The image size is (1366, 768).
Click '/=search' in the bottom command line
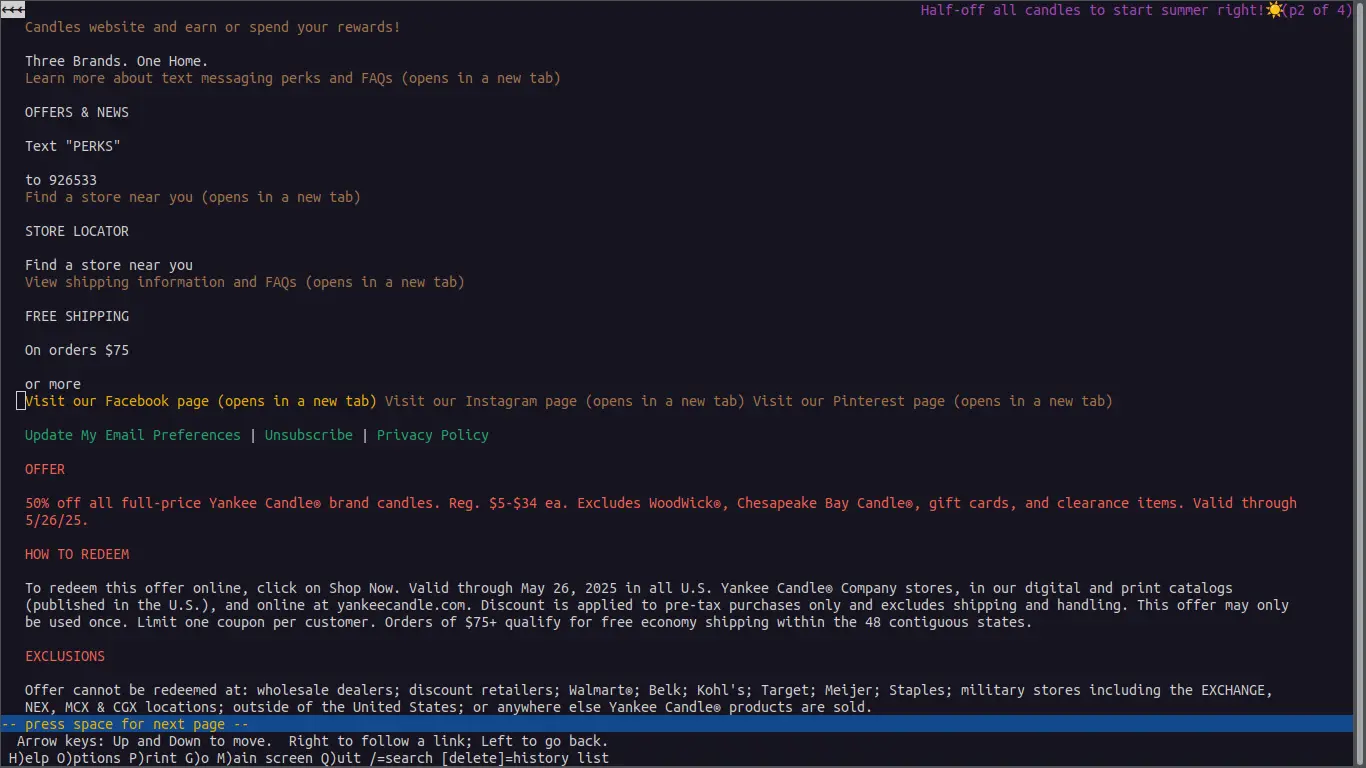coord(401,758)
